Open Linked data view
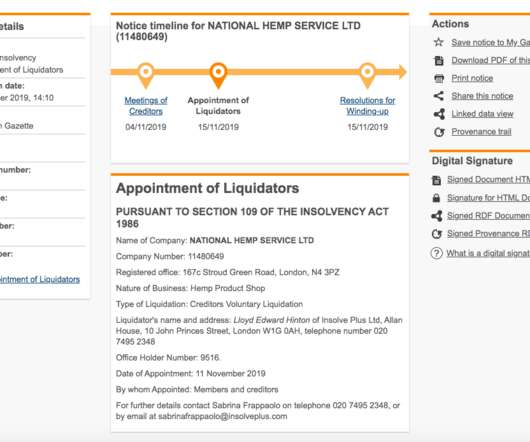This screenshot has width=530, height=442. (482, 114)
